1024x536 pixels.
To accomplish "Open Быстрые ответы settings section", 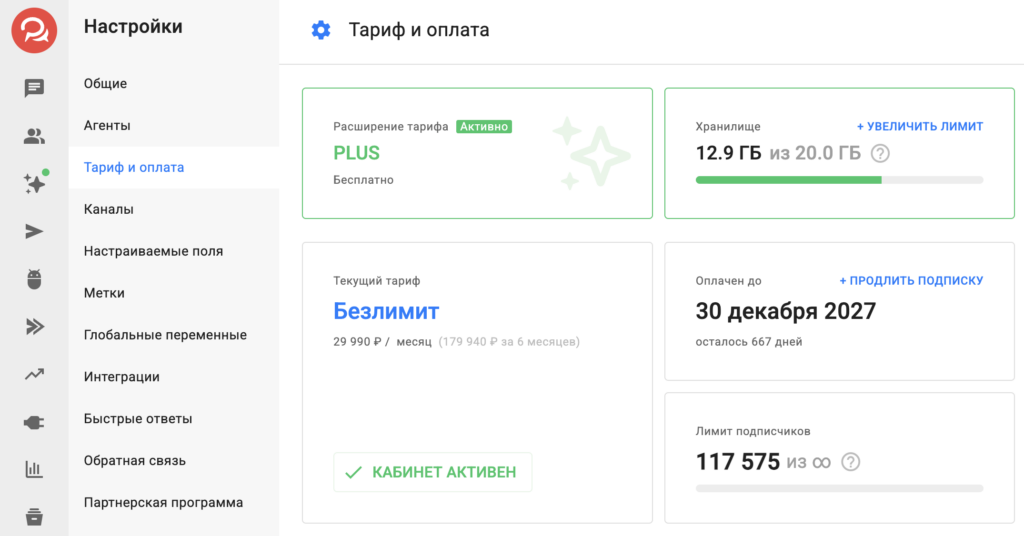I will [138, 419].
